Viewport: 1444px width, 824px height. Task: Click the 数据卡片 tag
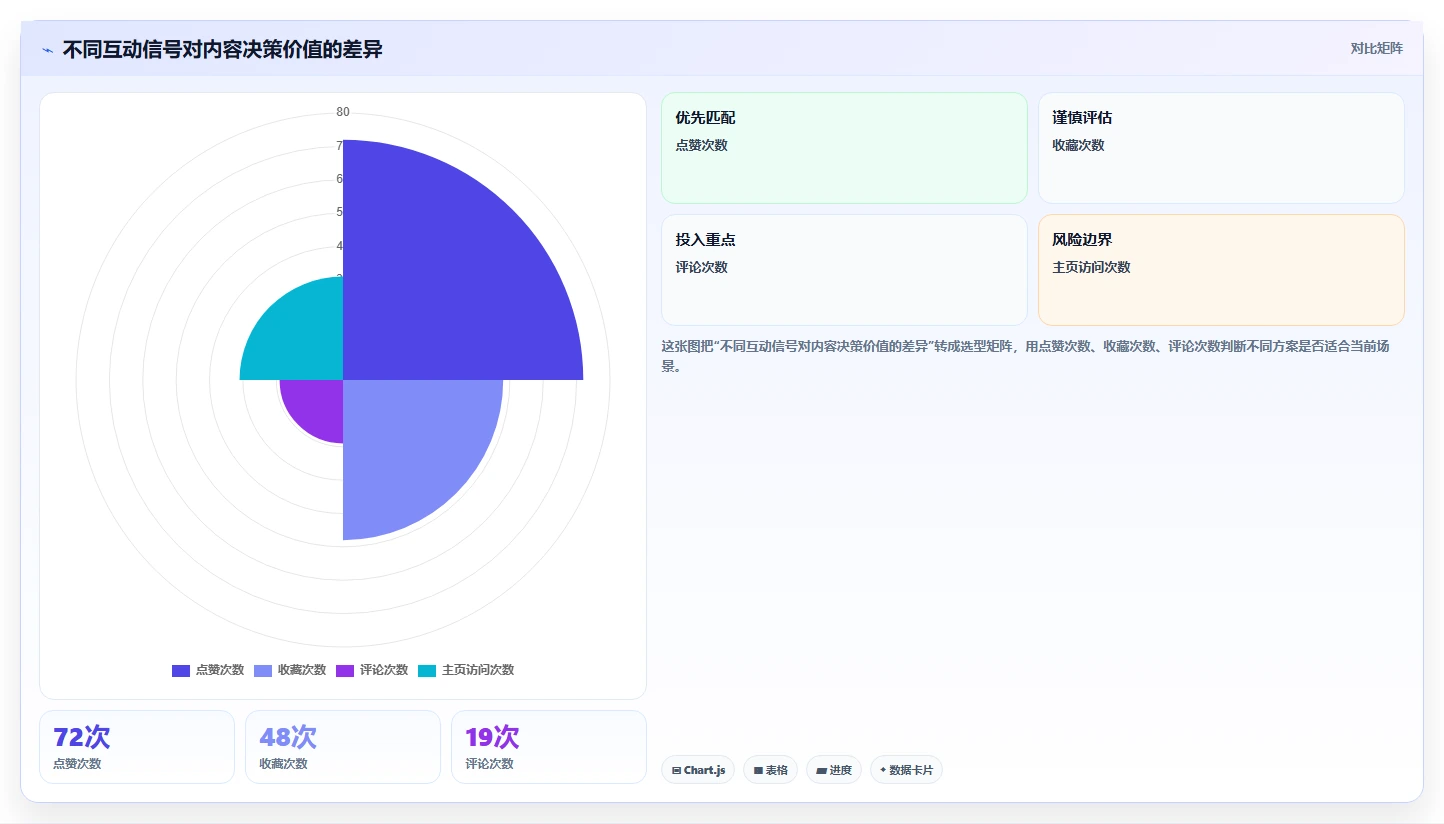pos(906,770)
